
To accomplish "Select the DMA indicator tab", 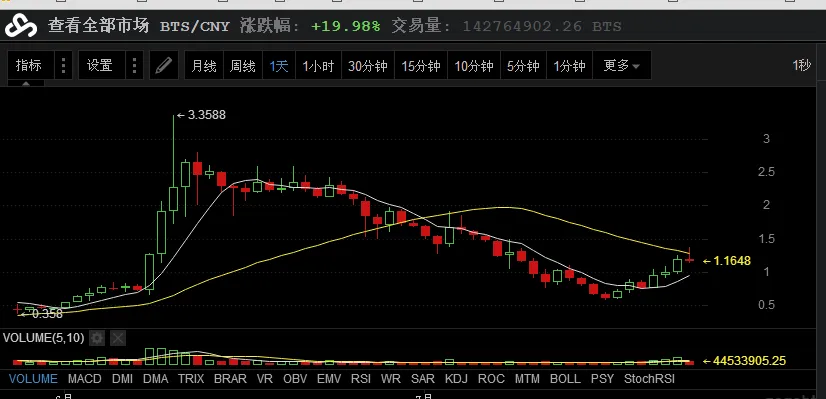I will point(155,378).
